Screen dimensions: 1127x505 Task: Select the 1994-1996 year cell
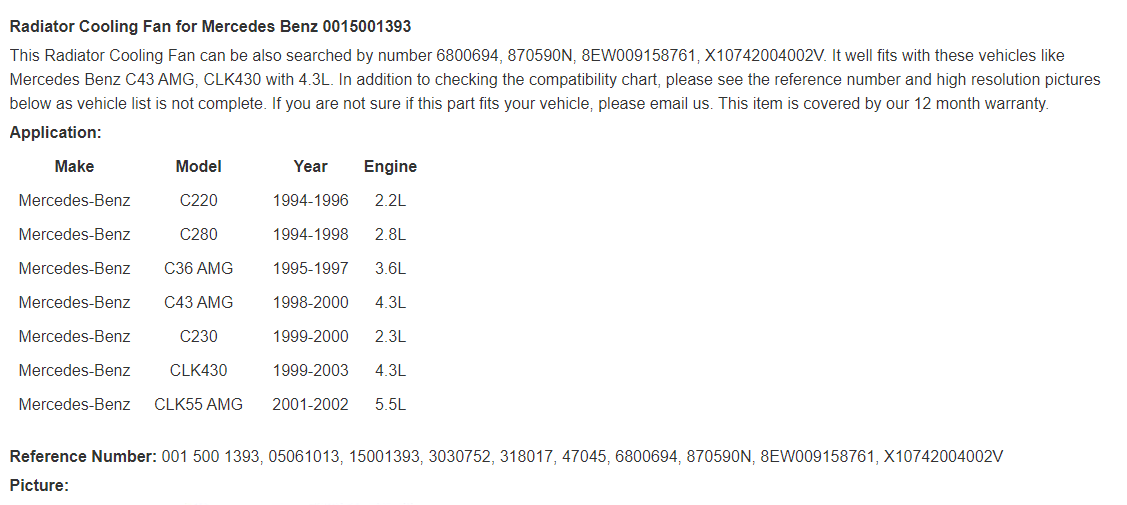tap(310, 200)
